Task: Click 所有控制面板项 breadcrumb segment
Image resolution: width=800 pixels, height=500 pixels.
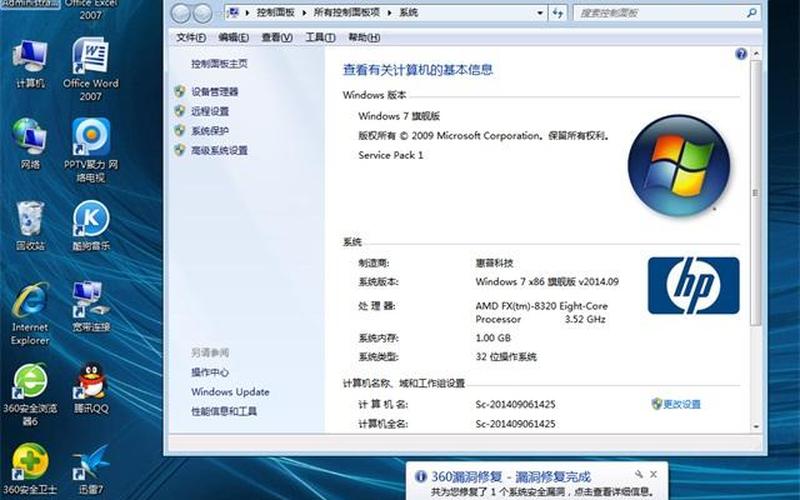Action: (x=346, y=12)
